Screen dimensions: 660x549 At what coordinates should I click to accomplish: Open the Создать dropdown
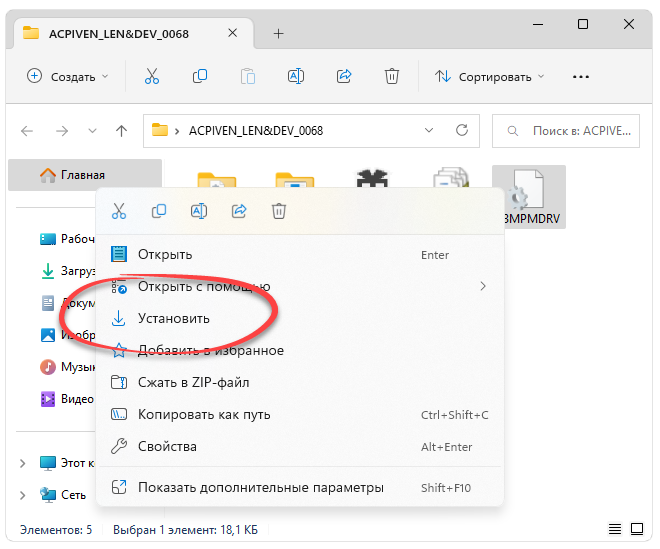click(x=67, y=77)
